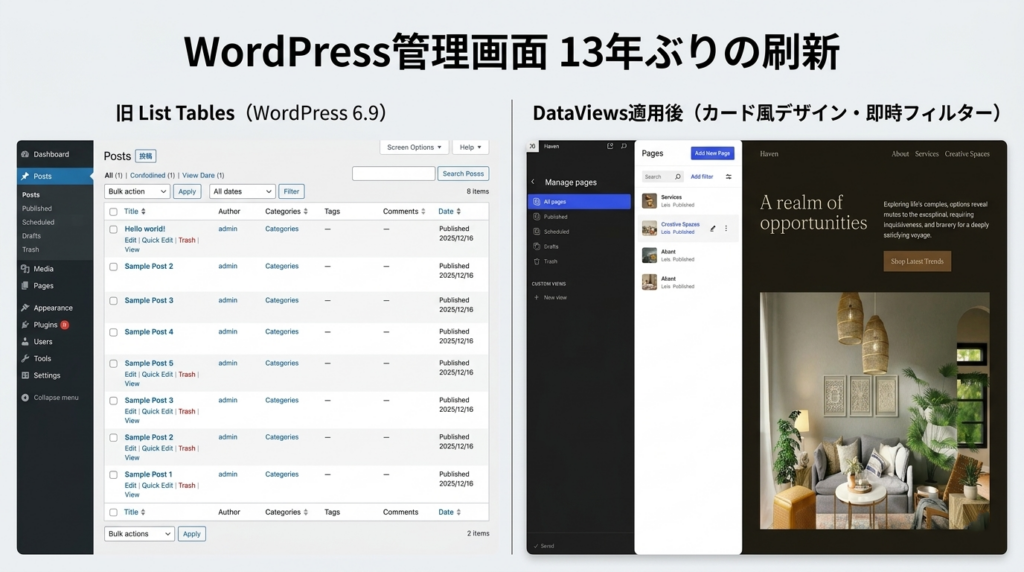Click the Add filter link

(702, 176)
